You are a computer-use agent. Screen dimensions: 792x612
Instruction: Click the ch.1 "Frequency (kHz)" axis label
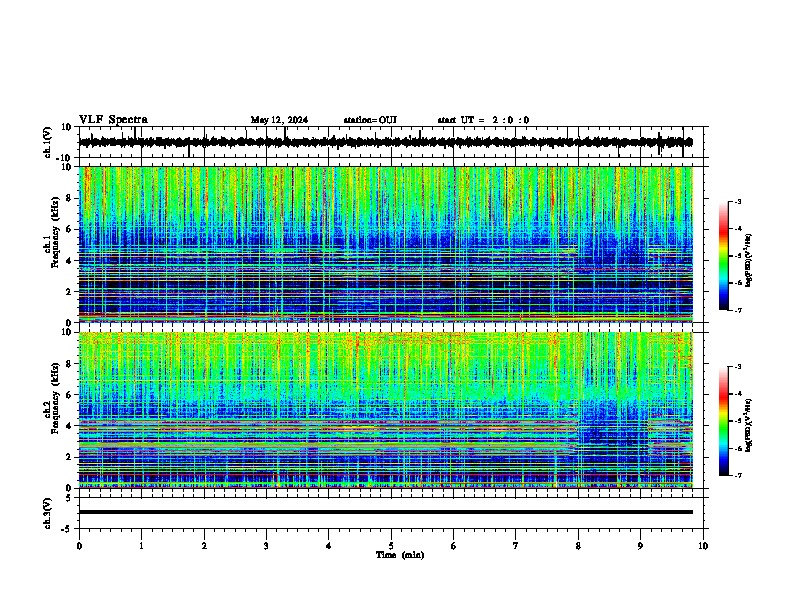tap(54, 231)
